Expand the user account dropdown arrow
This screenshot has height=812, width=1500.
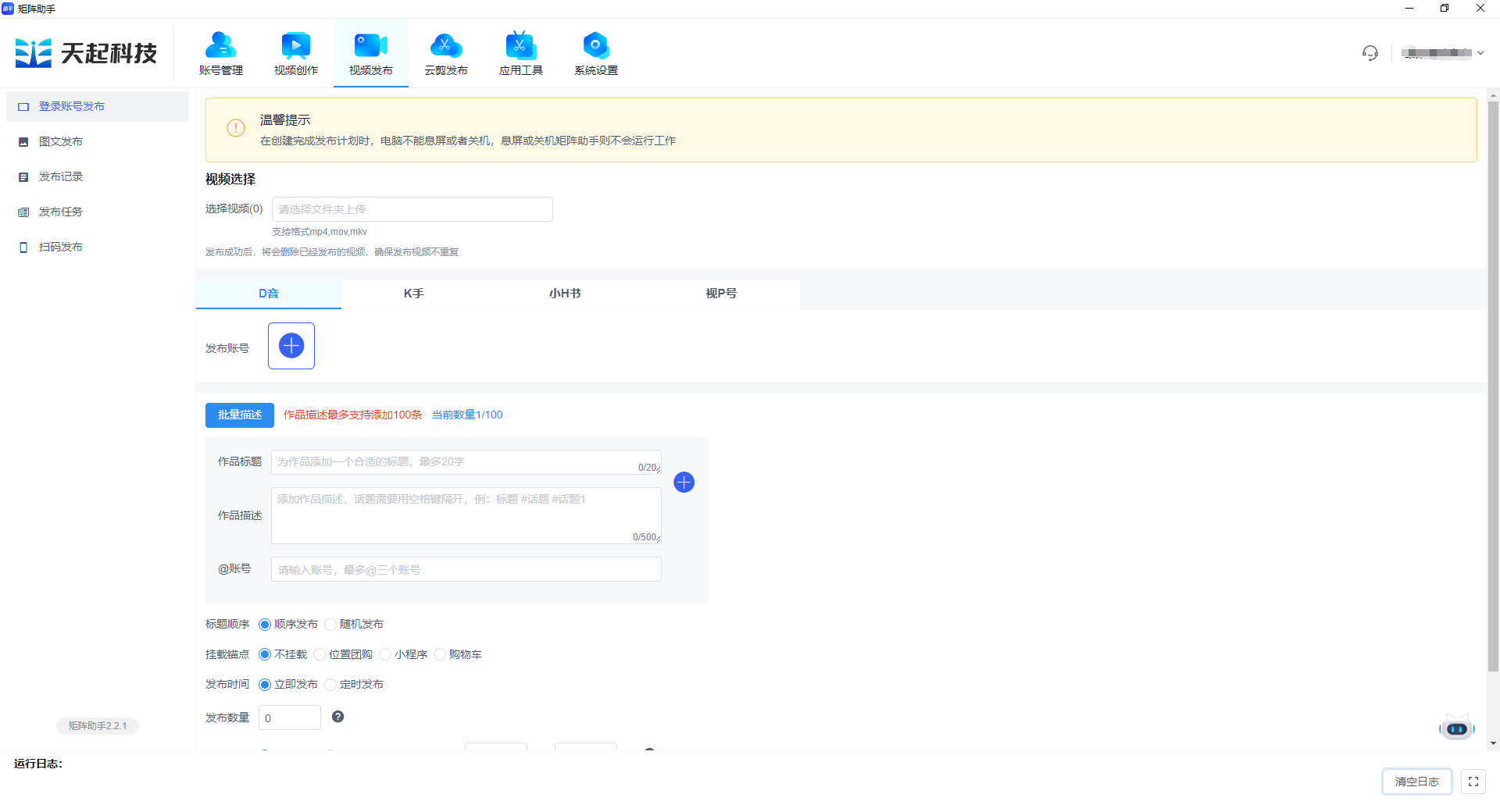coord(1480,53)
